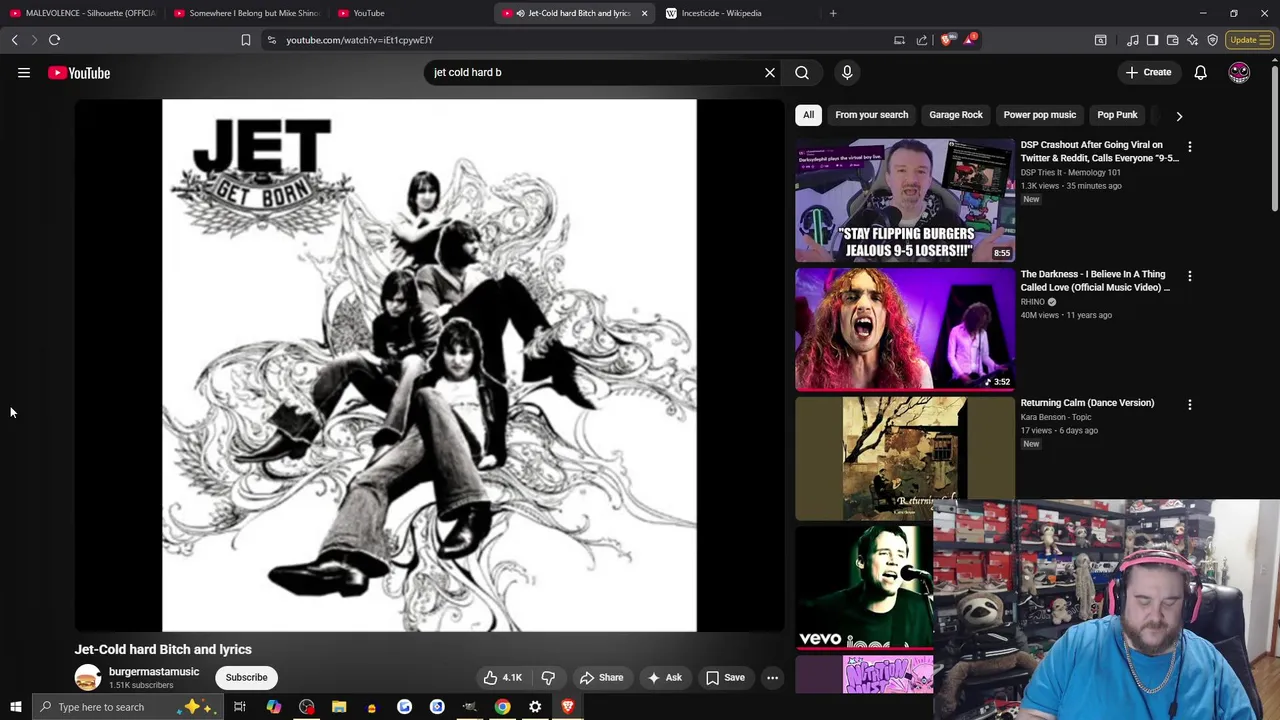The width and height of the screenshot is (1280, 720).
Task: Click the Share button
Action: point(601,677)
